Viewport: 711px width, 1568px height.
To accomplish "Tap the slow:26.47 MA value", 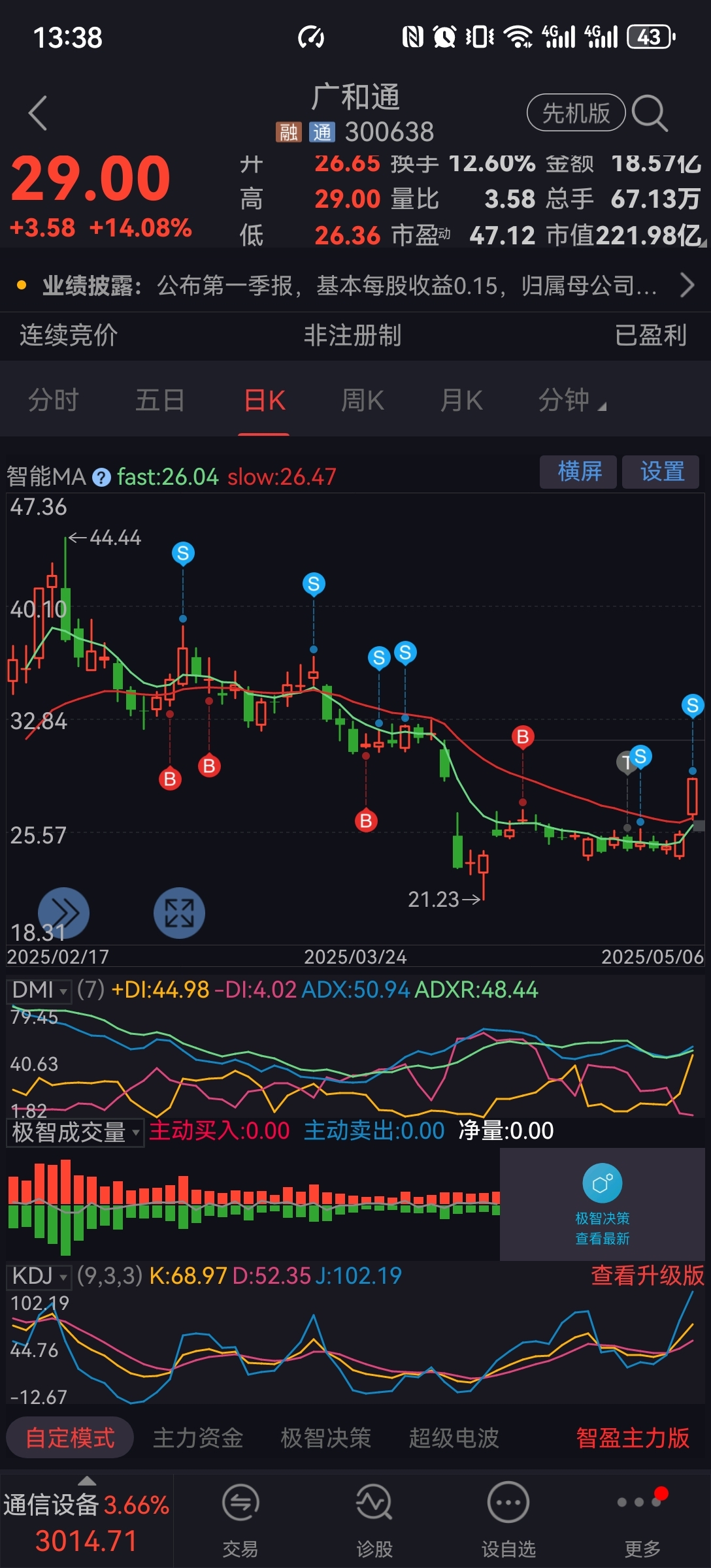I will [282, 477].
